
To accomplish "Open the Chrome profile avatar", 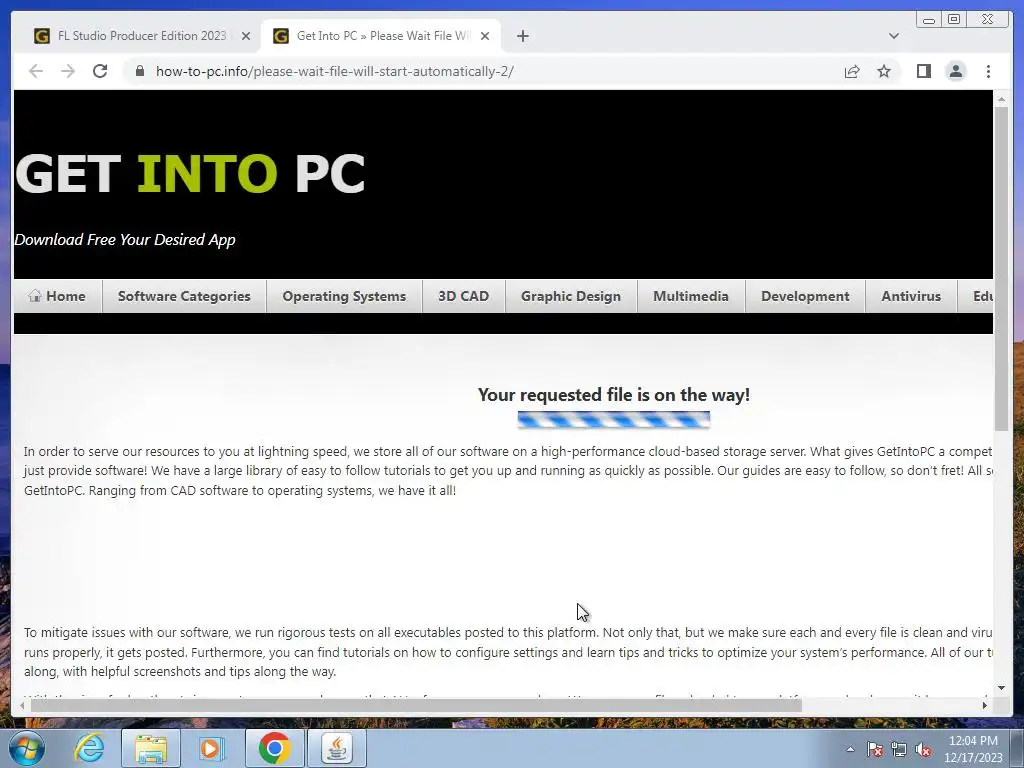I will 955,71.
